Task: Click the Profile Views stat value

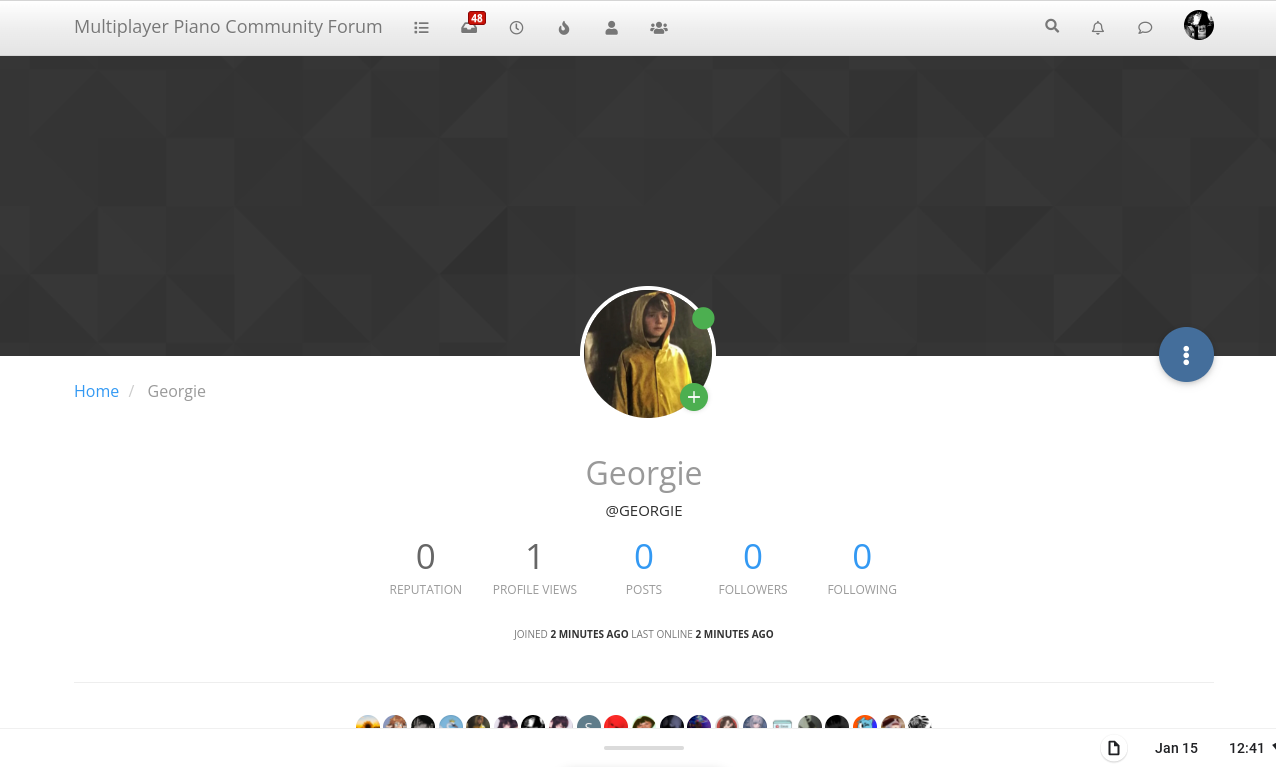Action: point(535,557)
